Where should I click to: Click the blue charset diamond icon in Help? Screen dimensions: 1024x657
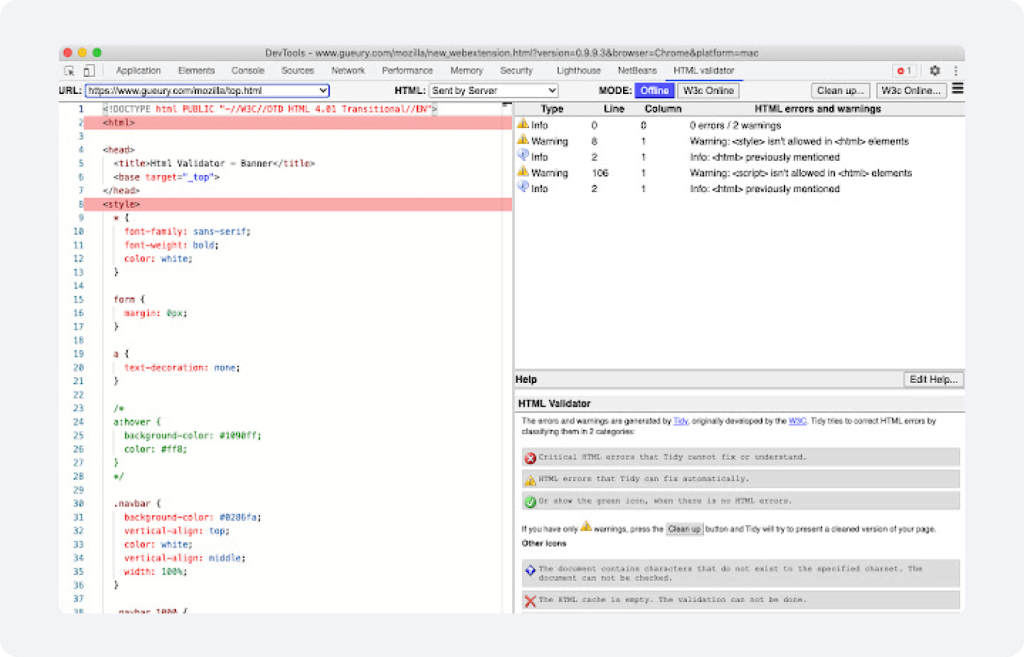coord(530,570)
